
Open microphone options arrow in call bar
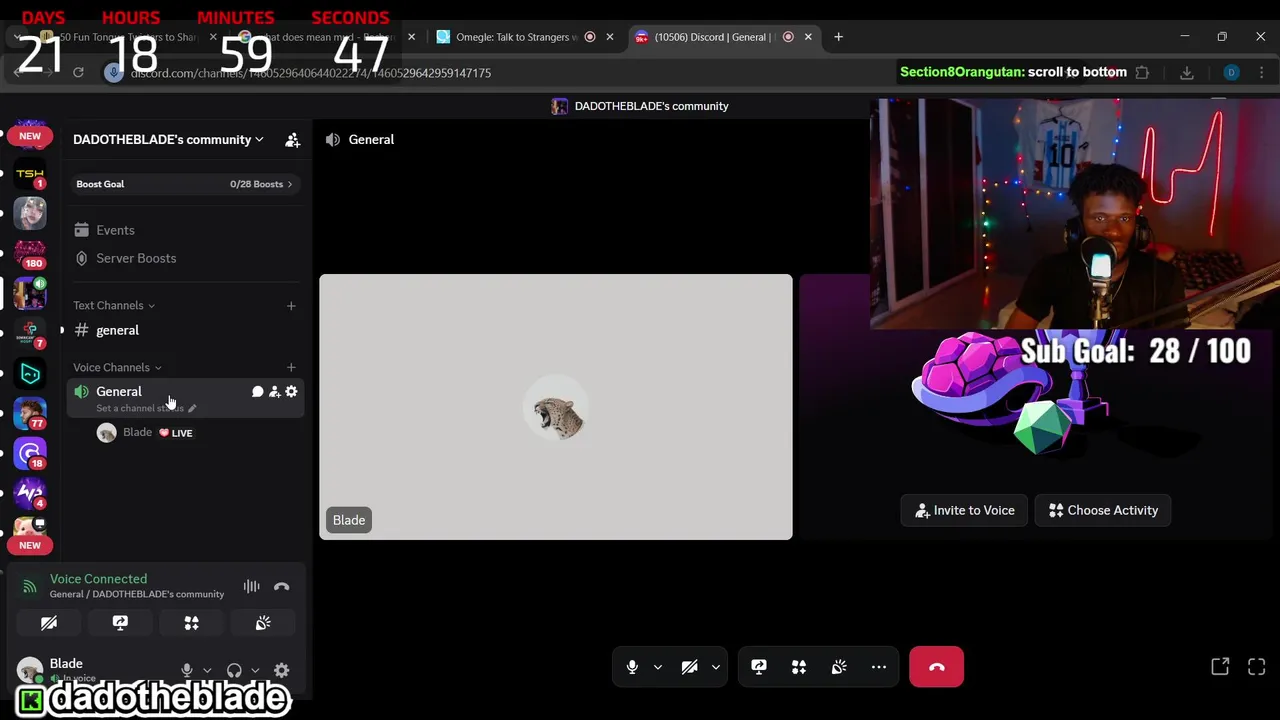pyautogui.click(x=657, y=667)
